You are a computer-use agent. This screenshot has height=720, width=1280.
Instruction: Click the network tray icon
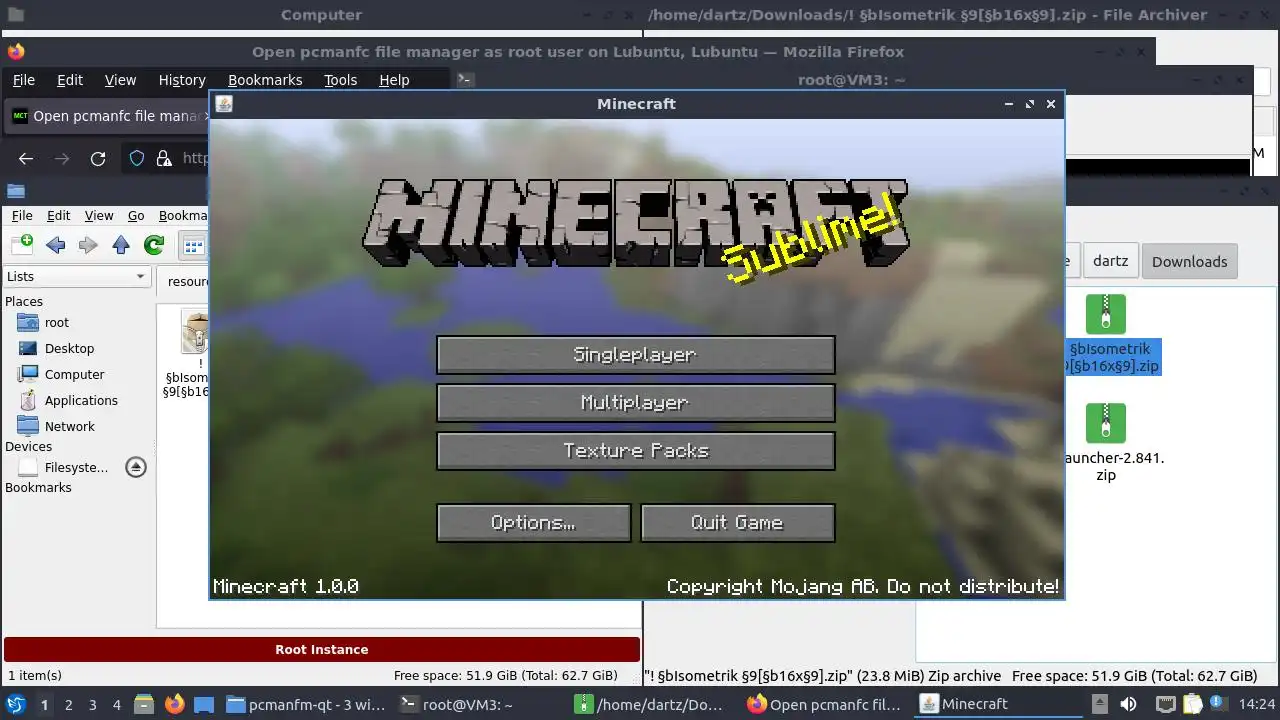(x=1165, y=705)
